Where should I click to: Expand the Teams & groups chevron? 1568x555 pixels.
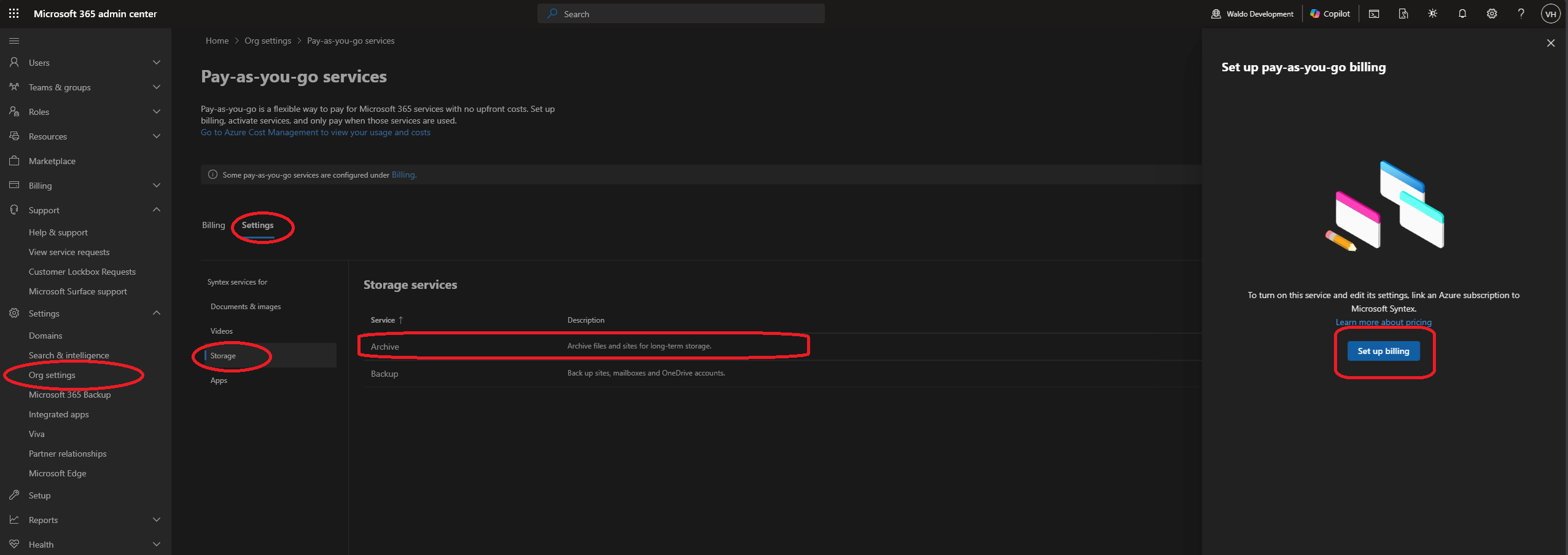tap(157, 87)
